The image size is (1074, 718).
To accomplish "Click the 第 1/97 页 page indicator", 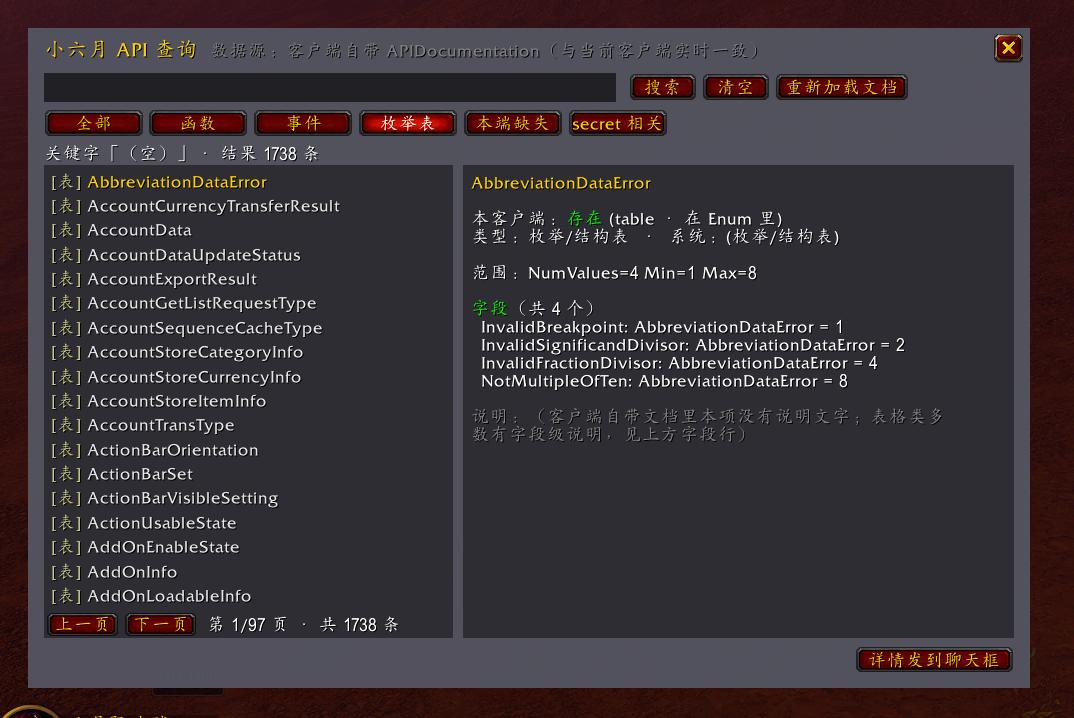I will pos(248,625).
